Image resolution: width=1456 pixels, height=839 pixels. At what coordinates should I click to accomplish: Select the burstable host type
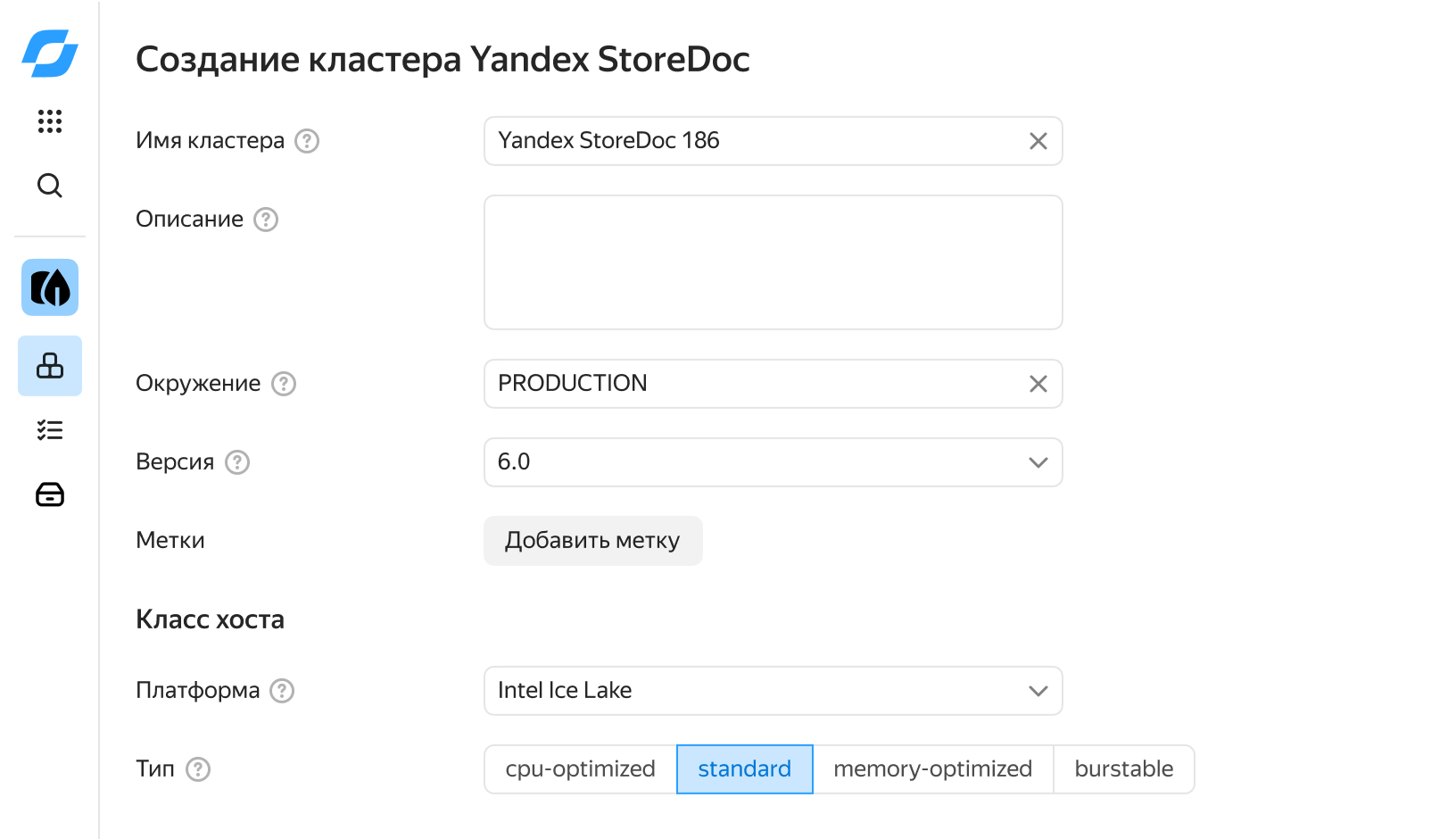click(1123, 769)
